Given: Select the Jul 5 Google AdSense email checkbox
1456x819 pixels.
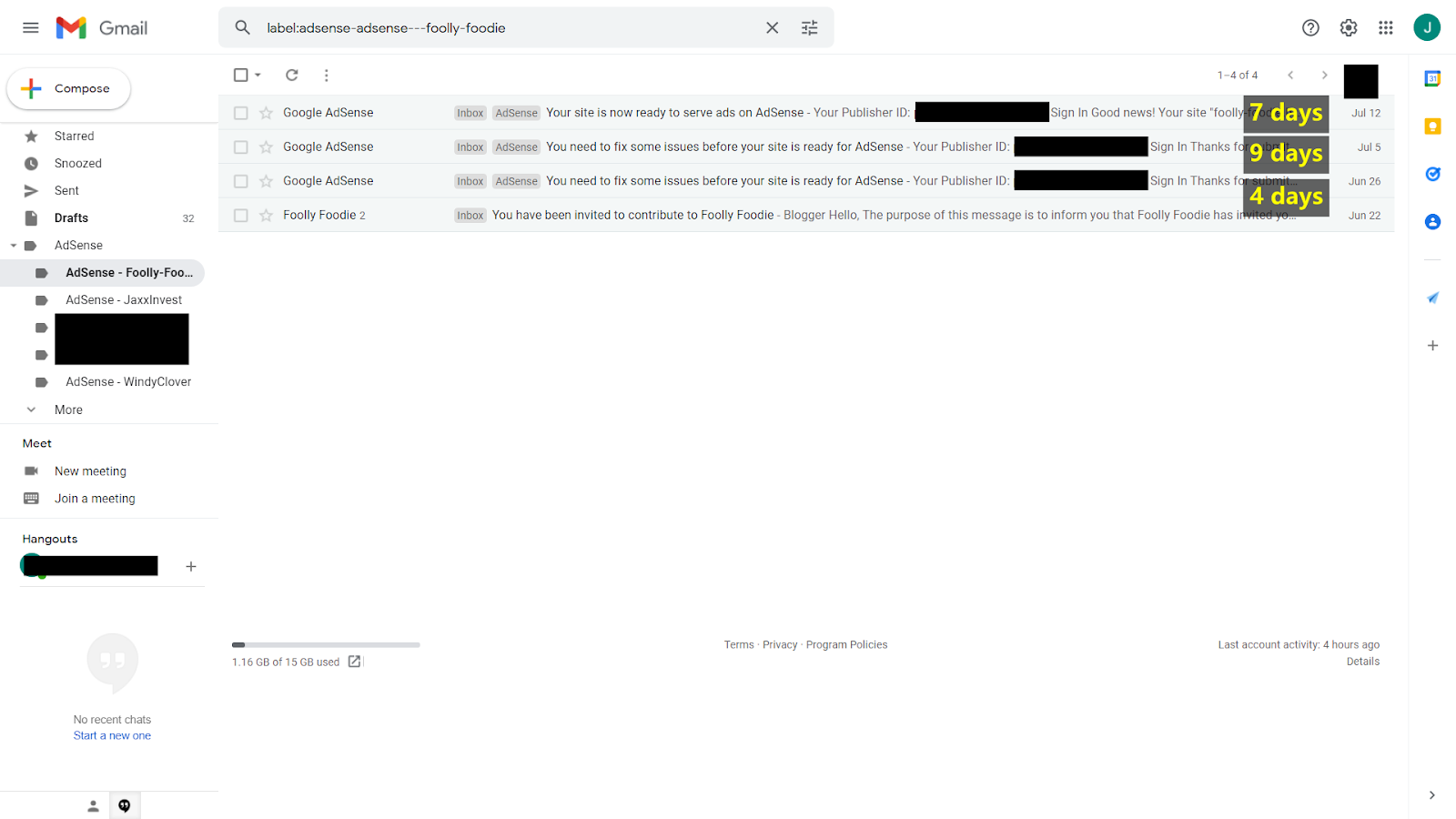Looking at the screenshot, I should (240, 147).
